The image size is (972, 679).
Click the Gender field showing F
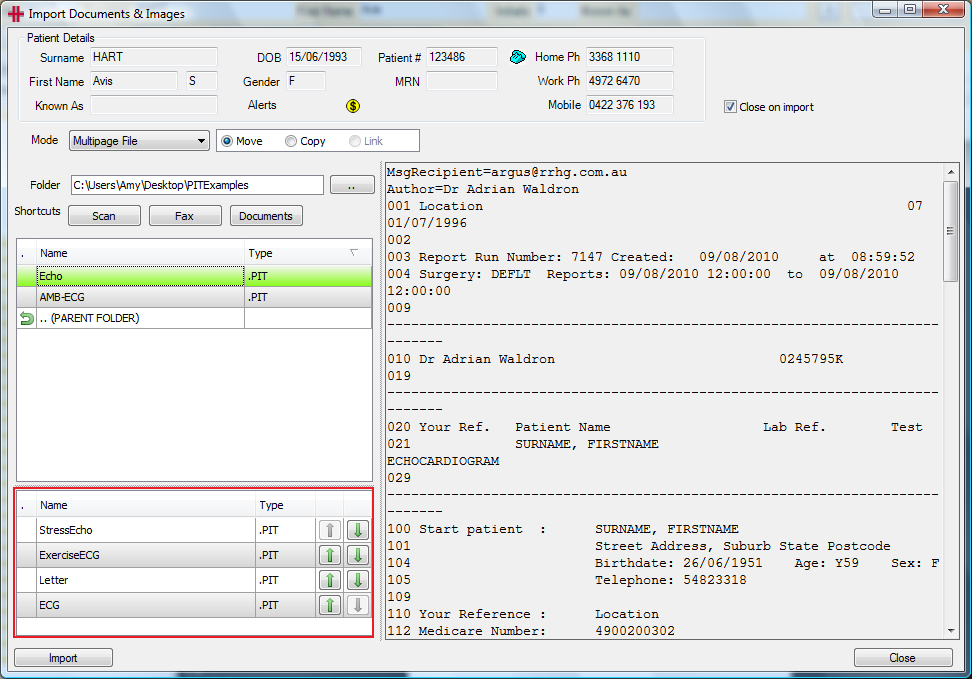click(306, 81)
